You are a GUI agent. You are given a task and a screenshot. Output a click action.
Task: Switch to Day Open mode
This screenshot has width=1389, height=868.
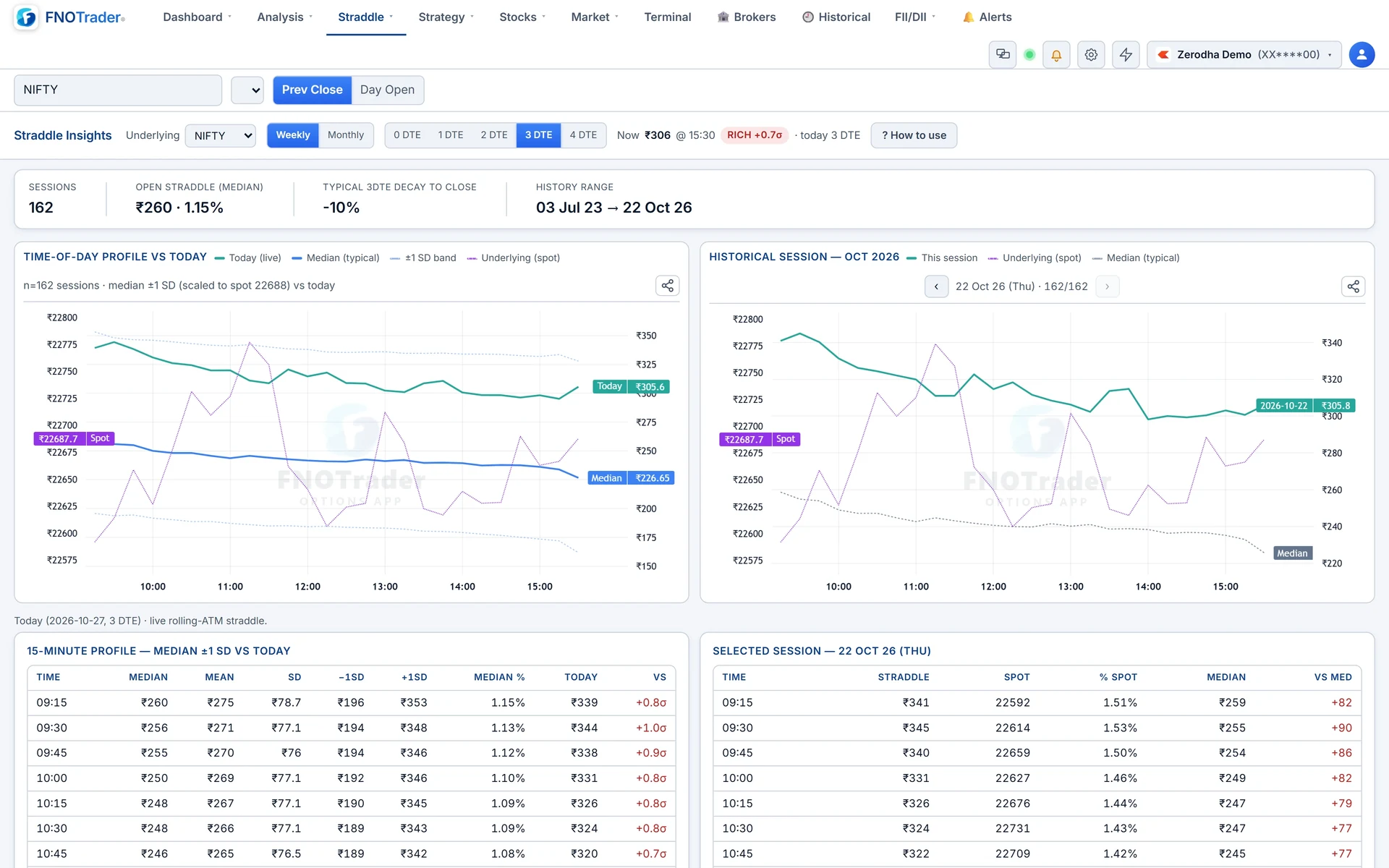click(x=387, y=90)
